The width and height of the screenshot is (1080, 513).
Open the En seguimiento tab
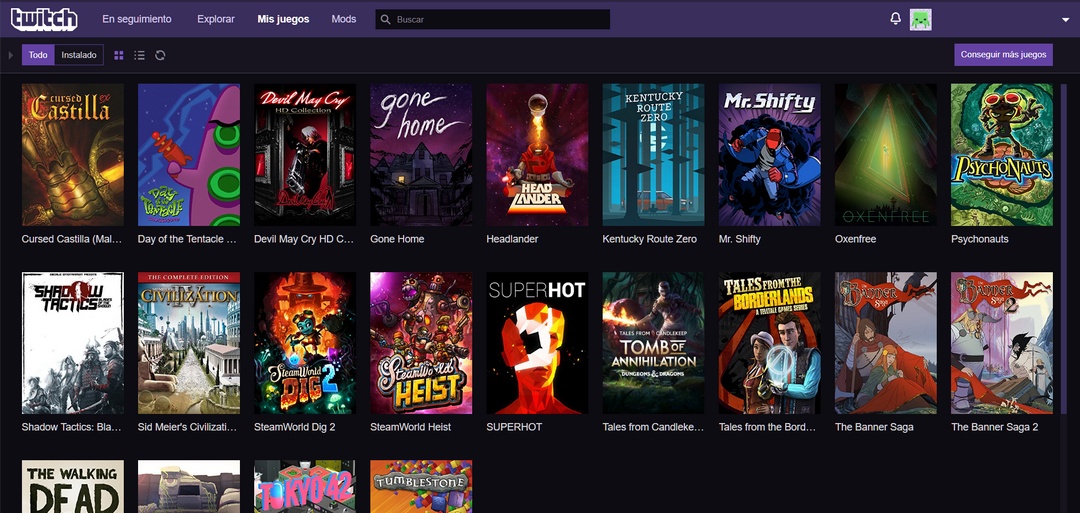click(x=137, y=19)
